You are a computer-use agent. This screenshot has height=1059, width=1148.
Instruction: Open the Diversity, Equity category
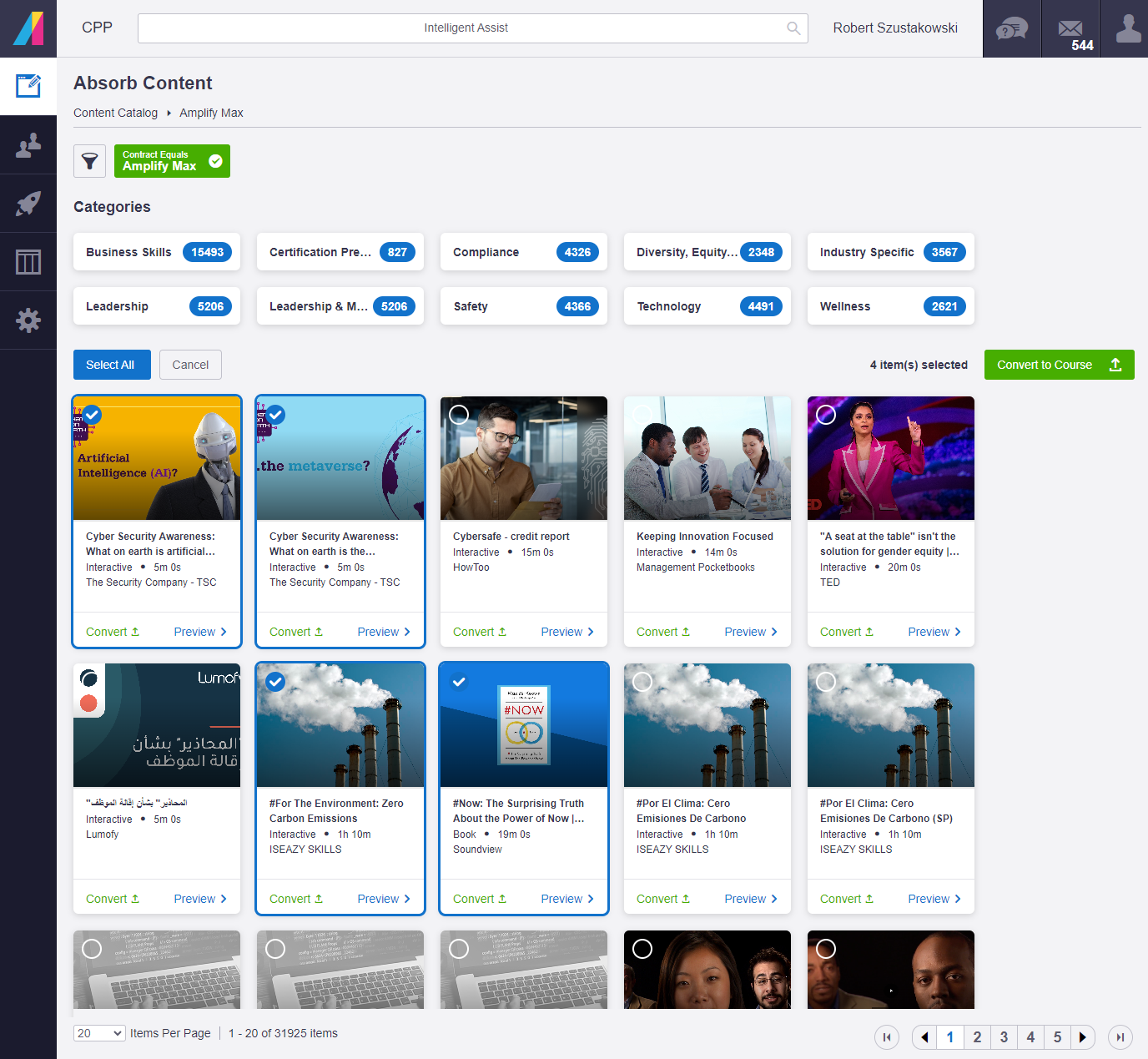[707, 252]
